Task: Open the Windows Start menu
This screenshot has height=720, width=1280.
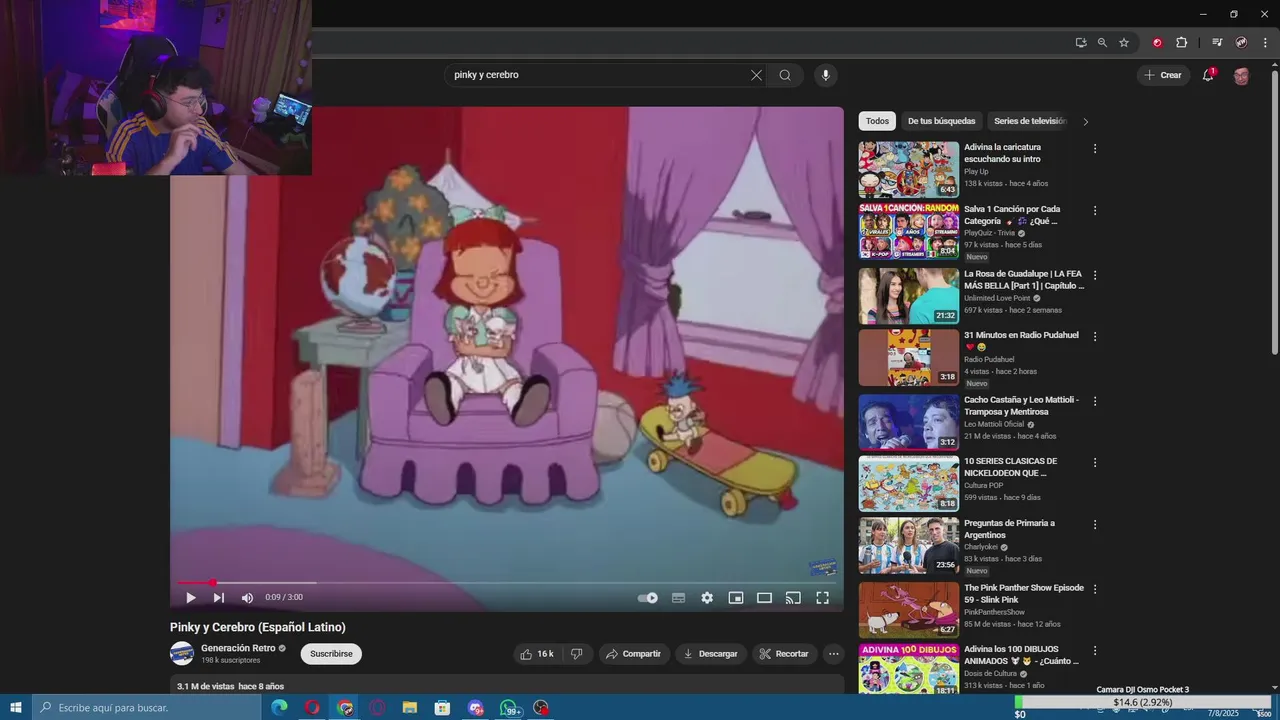Action: (x=16, y=708)
